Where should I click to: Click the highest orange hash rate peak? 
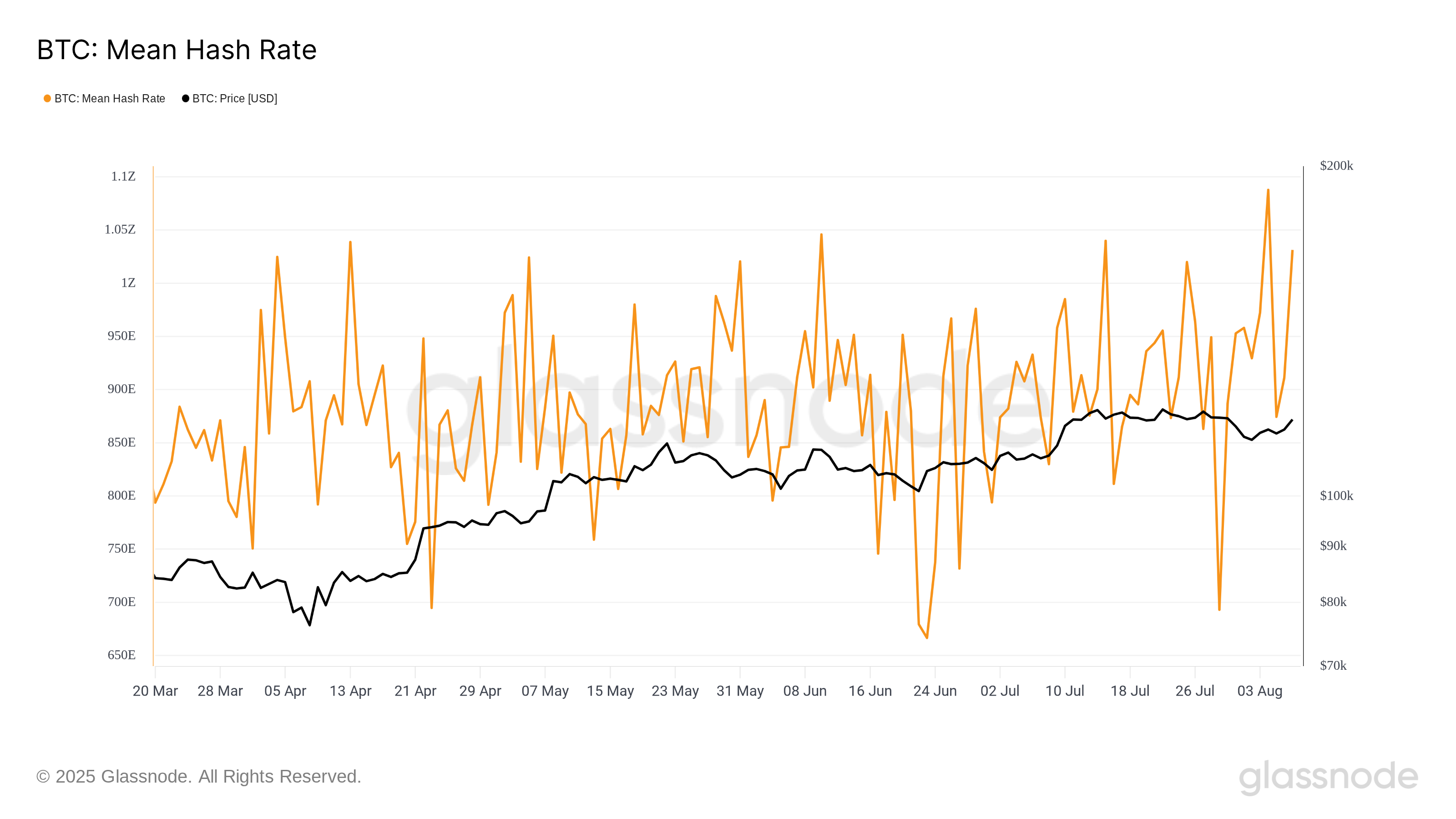[x=1268, y=191]
